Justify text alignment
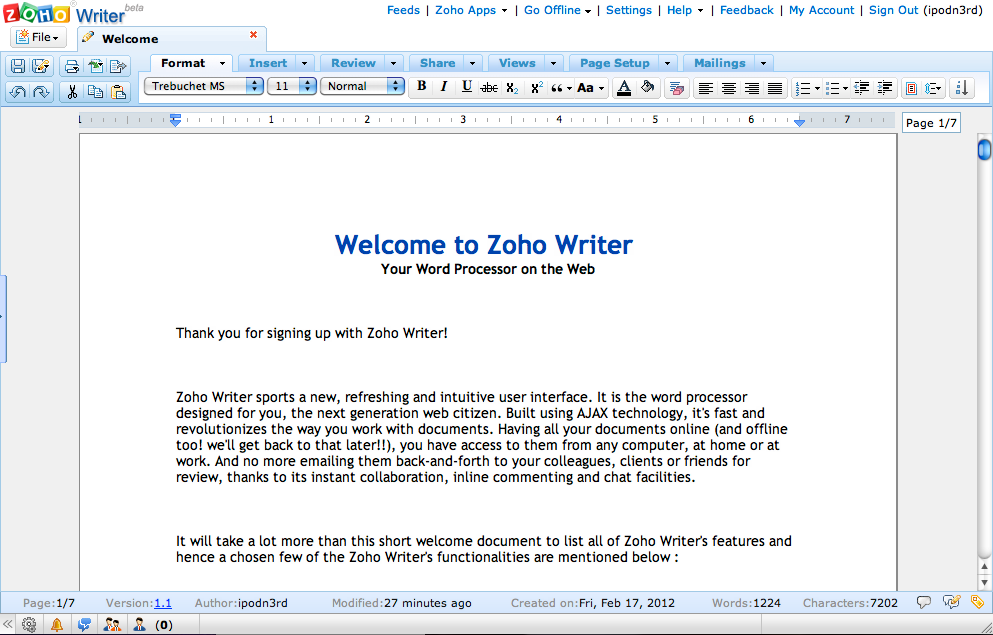 click(775, 88)
